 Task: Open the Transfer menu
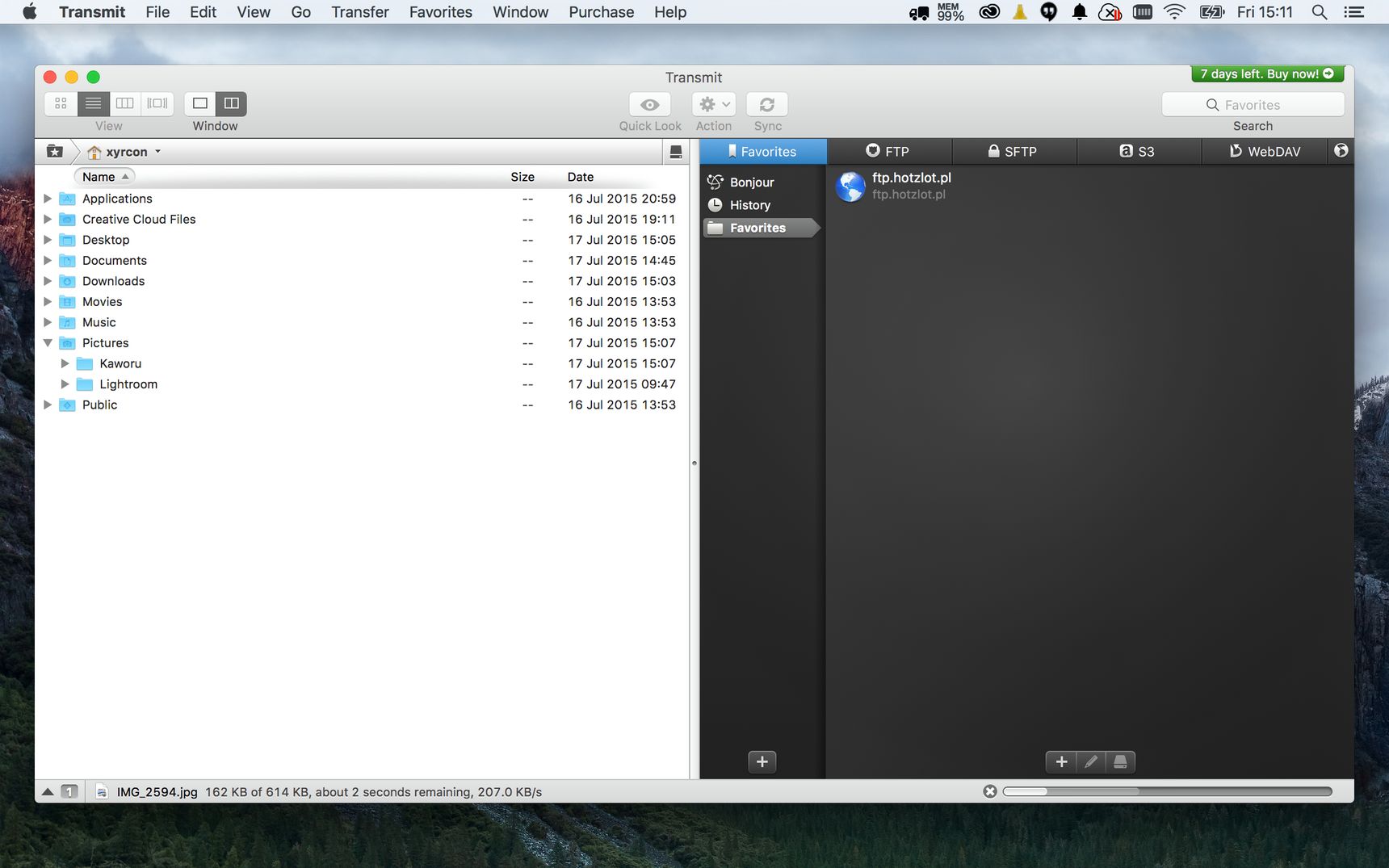(x=360, y=12)
